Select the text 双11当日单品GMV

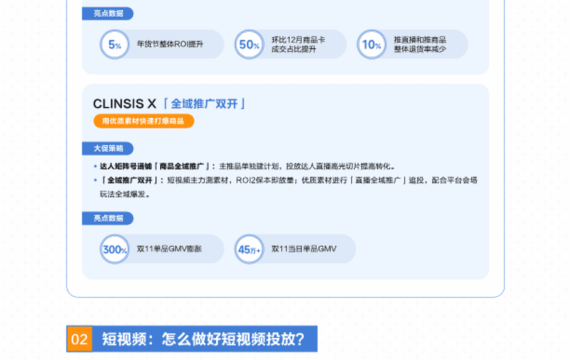(304, 249)
